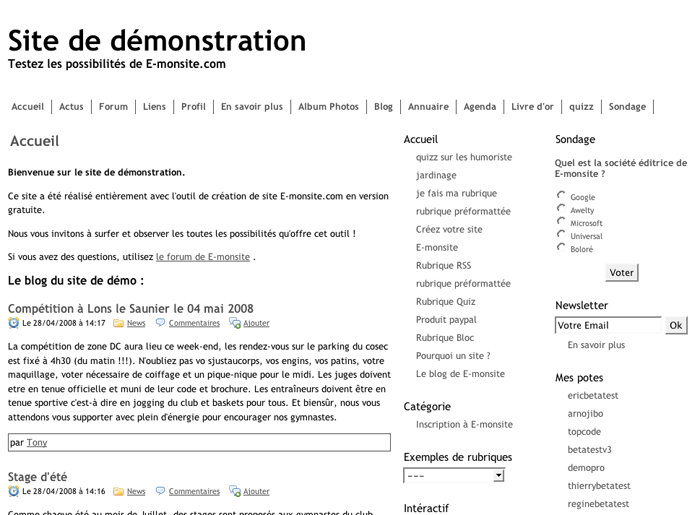Open jardinage sidebar link

tap(436, 175)
